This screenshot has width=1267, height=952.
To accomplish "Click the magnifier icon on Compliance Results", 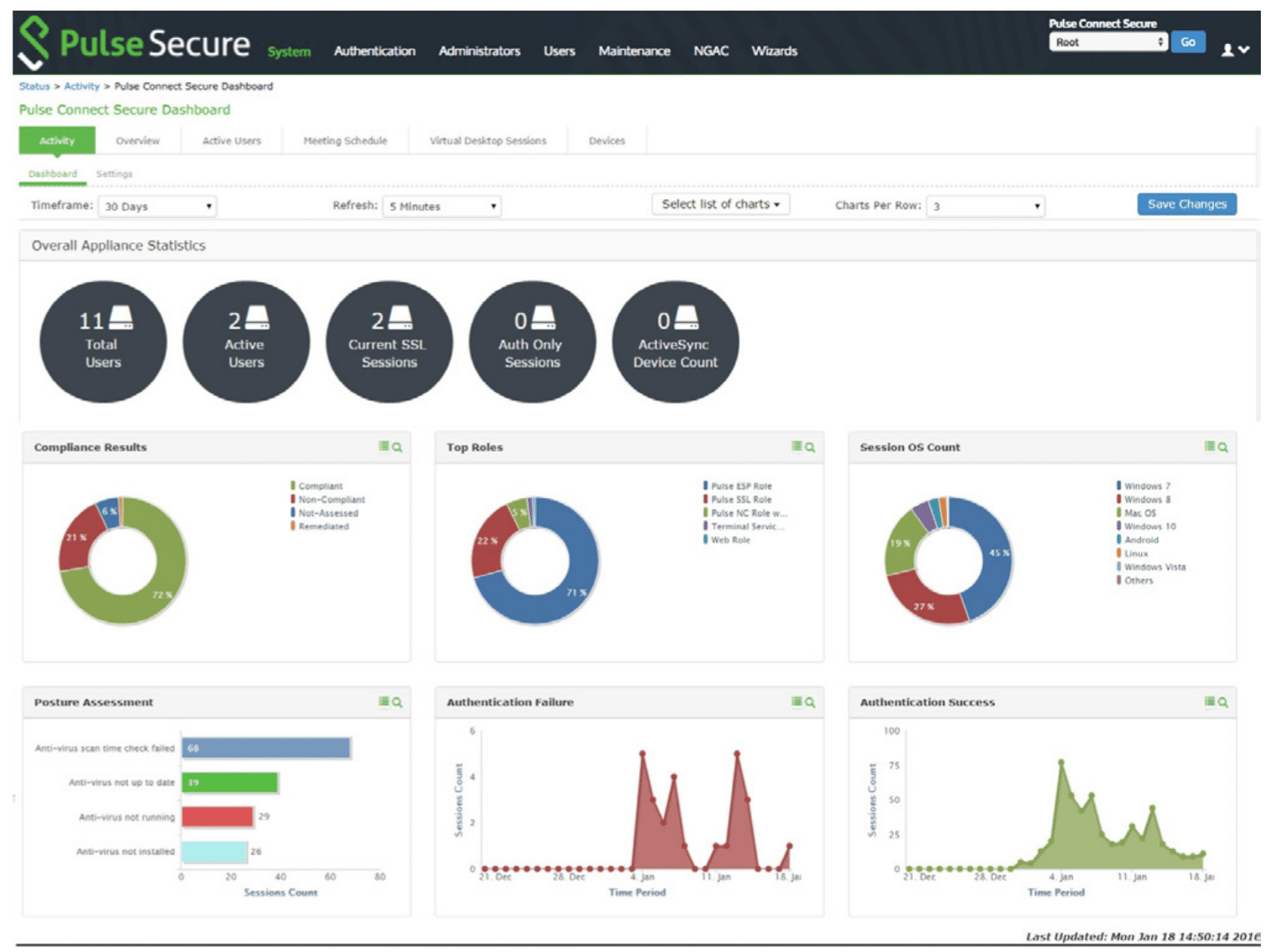I will point(397,448).
